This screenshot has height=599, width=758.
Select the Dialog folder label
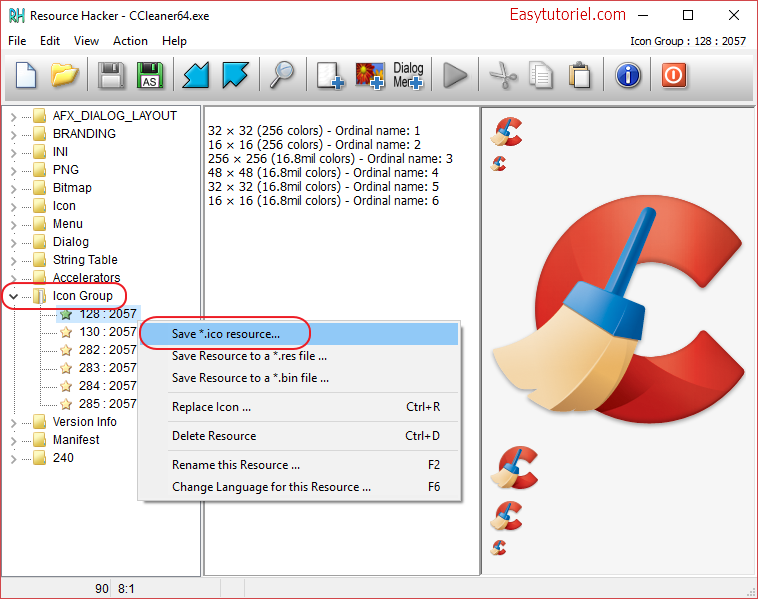(71, 242)
